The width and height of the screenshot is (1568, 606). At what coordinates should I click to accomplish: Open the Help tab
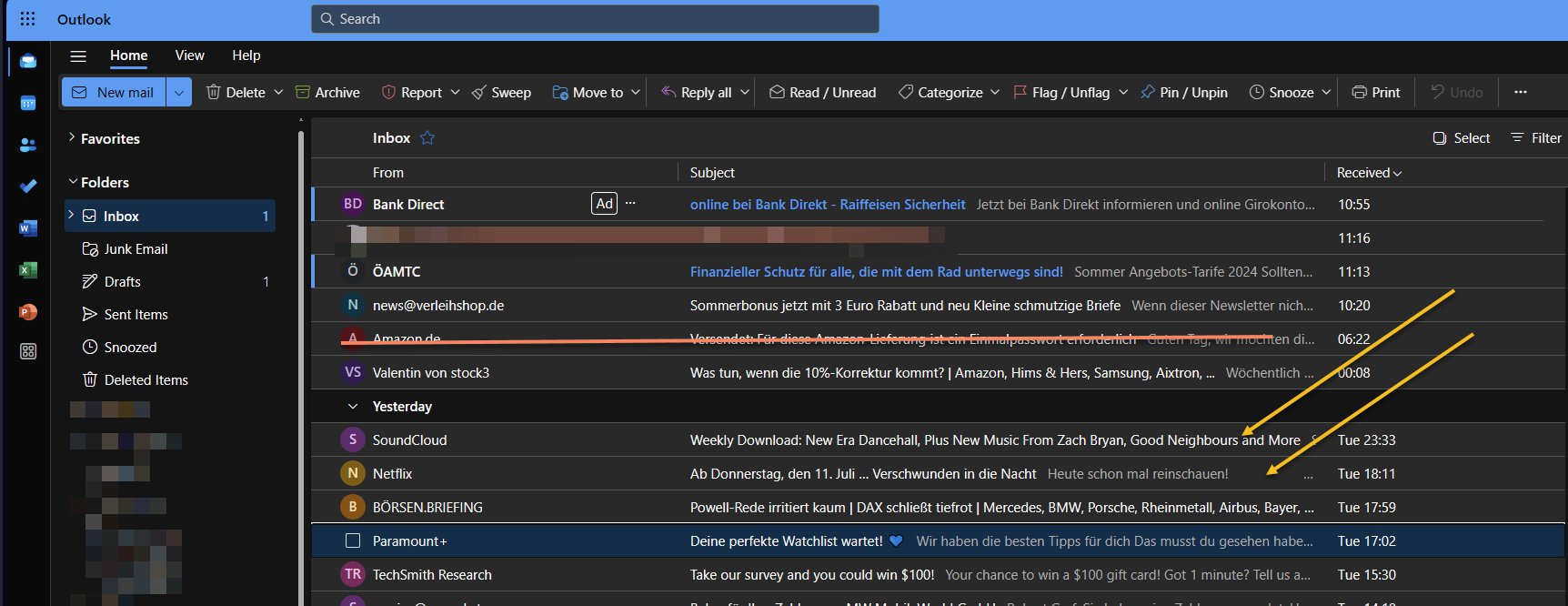(x=246, y=56)
